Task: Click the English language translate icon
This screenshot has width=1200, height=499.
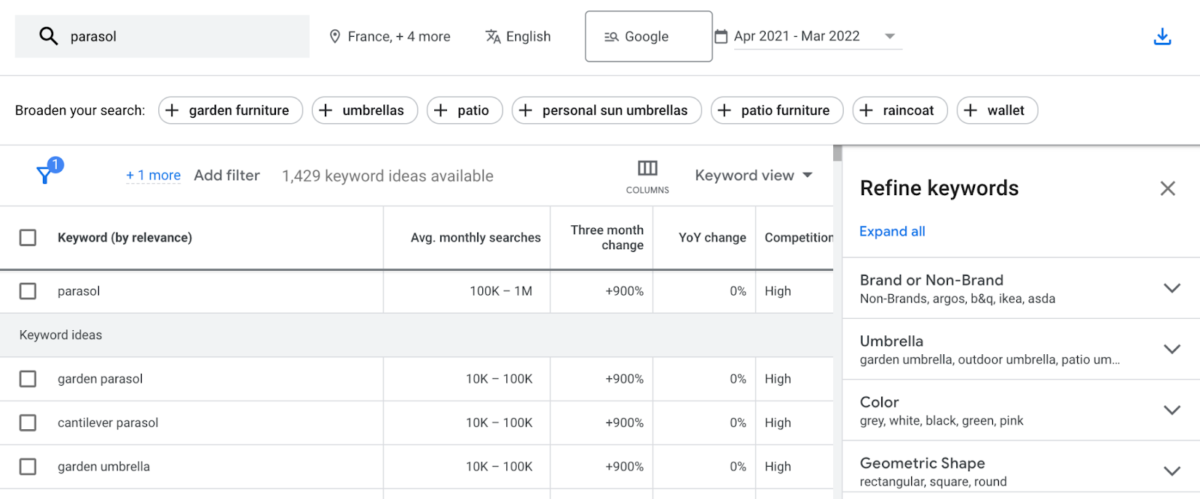Action: [x=493, y=37]
